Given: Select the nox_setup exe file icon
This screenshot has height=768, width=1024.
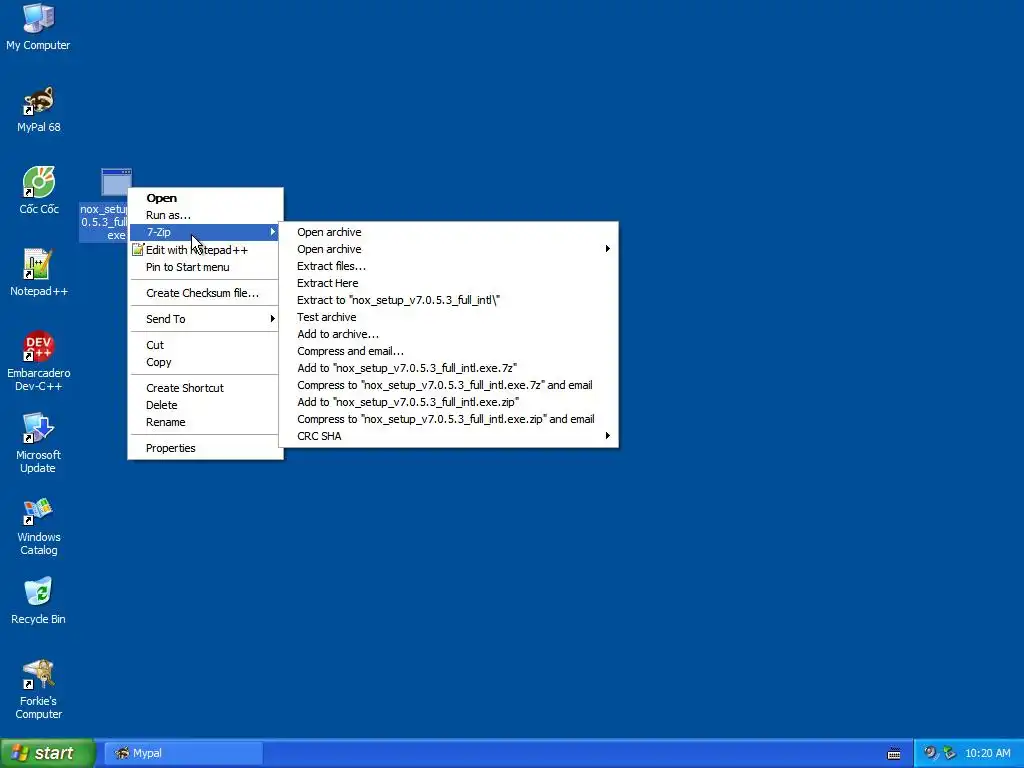Looking at the screenshot, I should click(116, 182).
